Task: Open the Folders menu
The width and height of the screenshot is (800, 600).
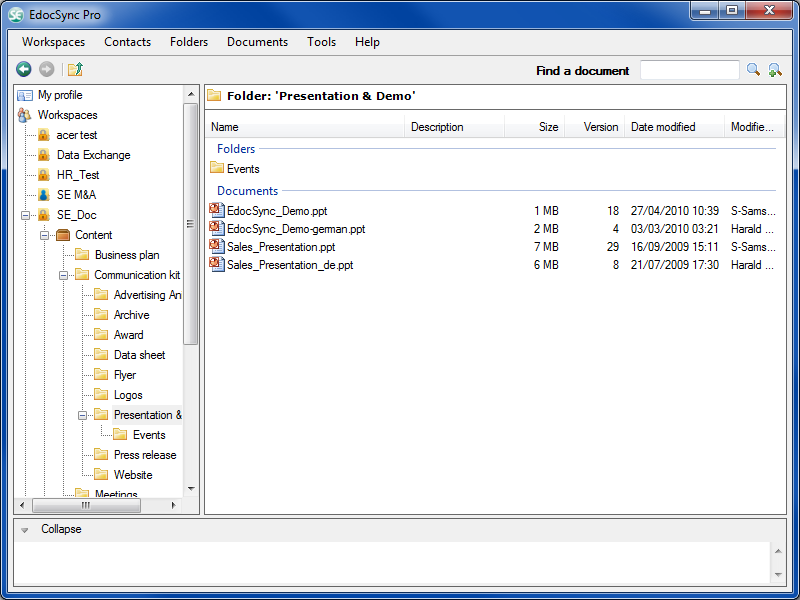Action: click(x=189, y=42)
